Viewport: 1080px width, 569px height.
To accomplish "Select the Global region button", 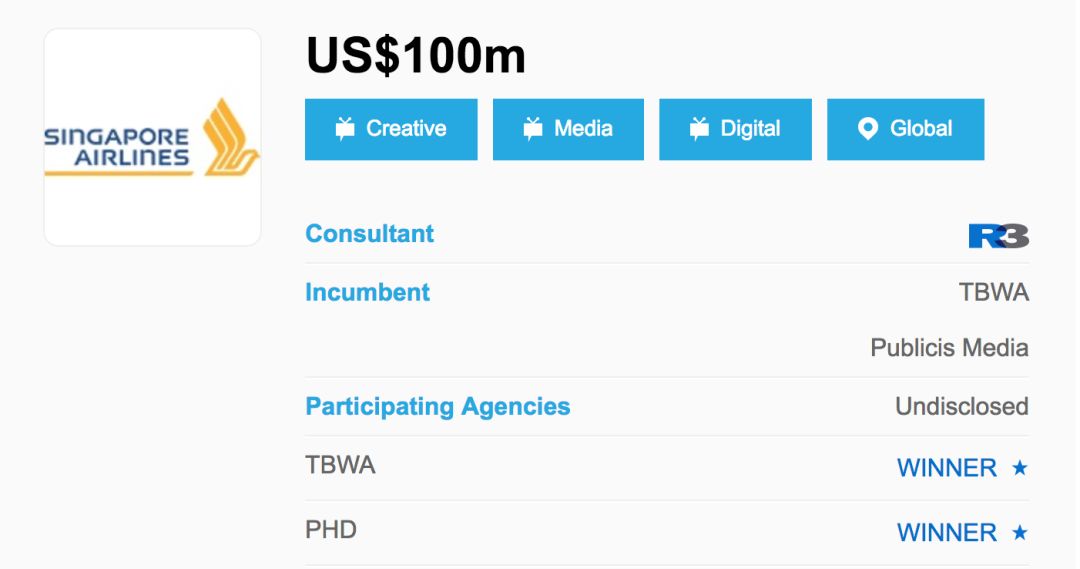I will click(906, 130).
